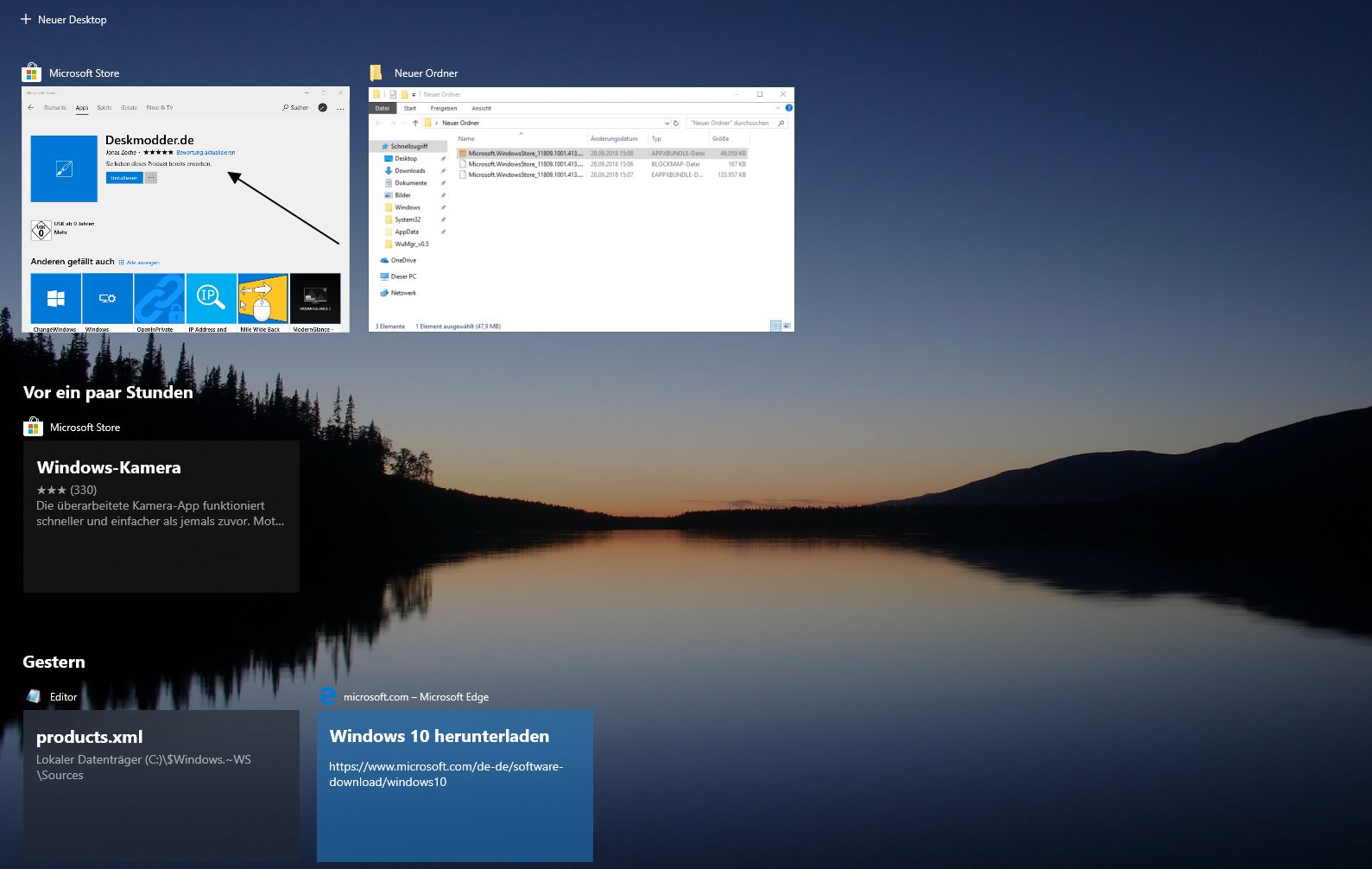Click the Explorer up-arrow navigation button
Image resolution: width=1372 pixels, height=869 pixels.
(x=415, y=123)
